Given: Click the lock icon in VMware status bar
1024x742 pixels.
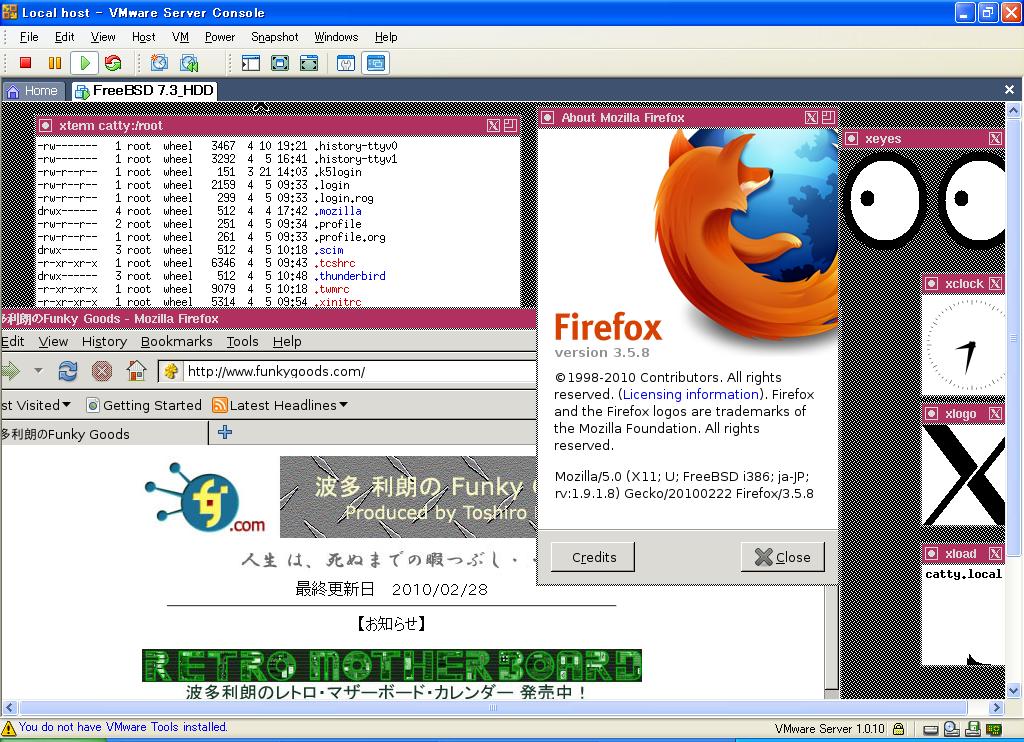Looking at the screenshot, I should [899, 729].
